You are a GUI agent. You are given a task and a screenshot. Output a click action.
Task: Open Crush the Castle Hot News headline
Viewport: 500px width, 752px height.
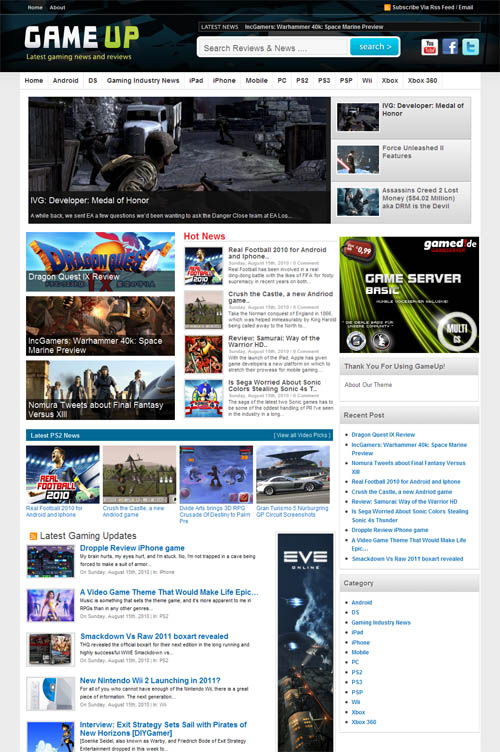point(280,297)
